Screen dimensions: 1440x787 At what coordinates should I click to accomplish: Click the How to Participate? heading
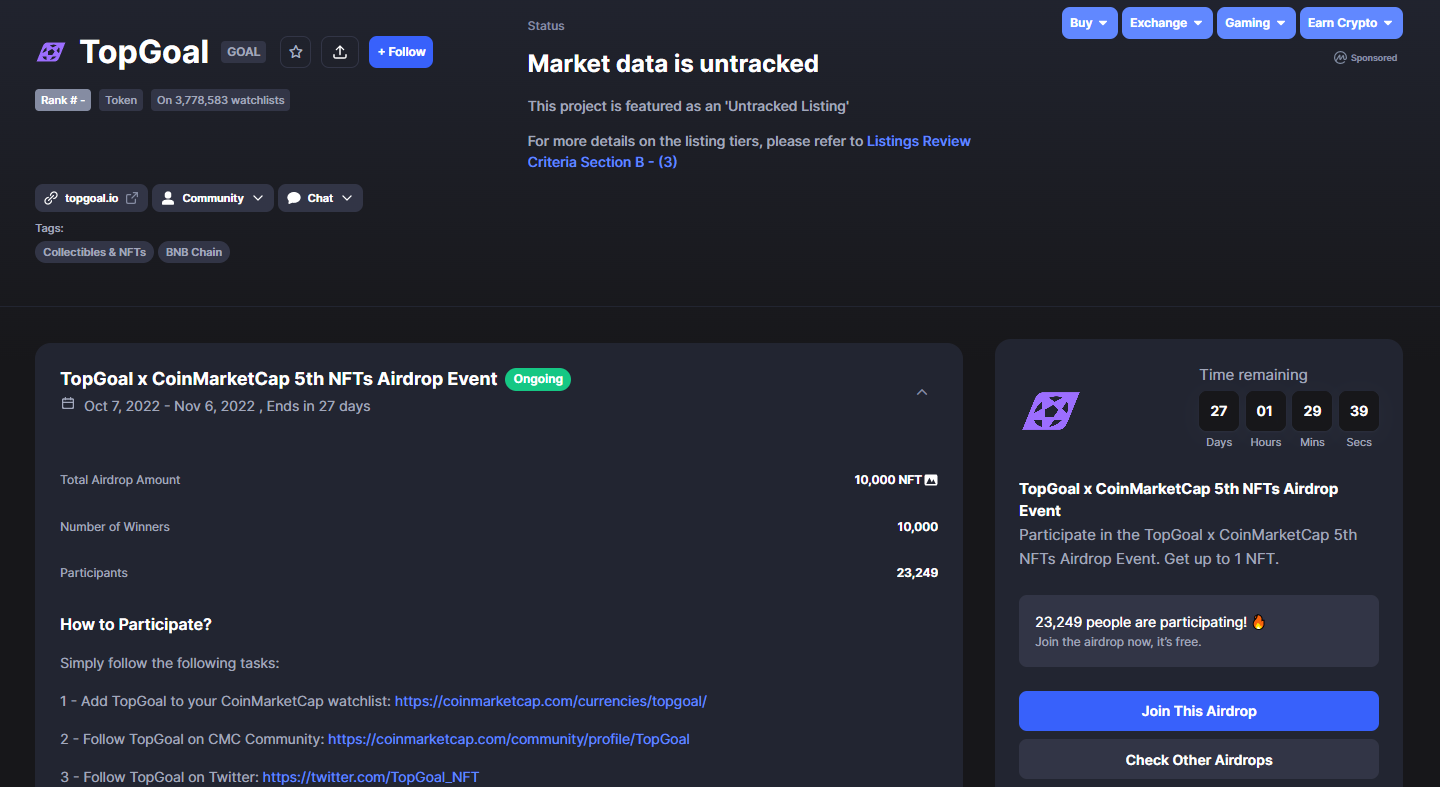tap(136, 625)
